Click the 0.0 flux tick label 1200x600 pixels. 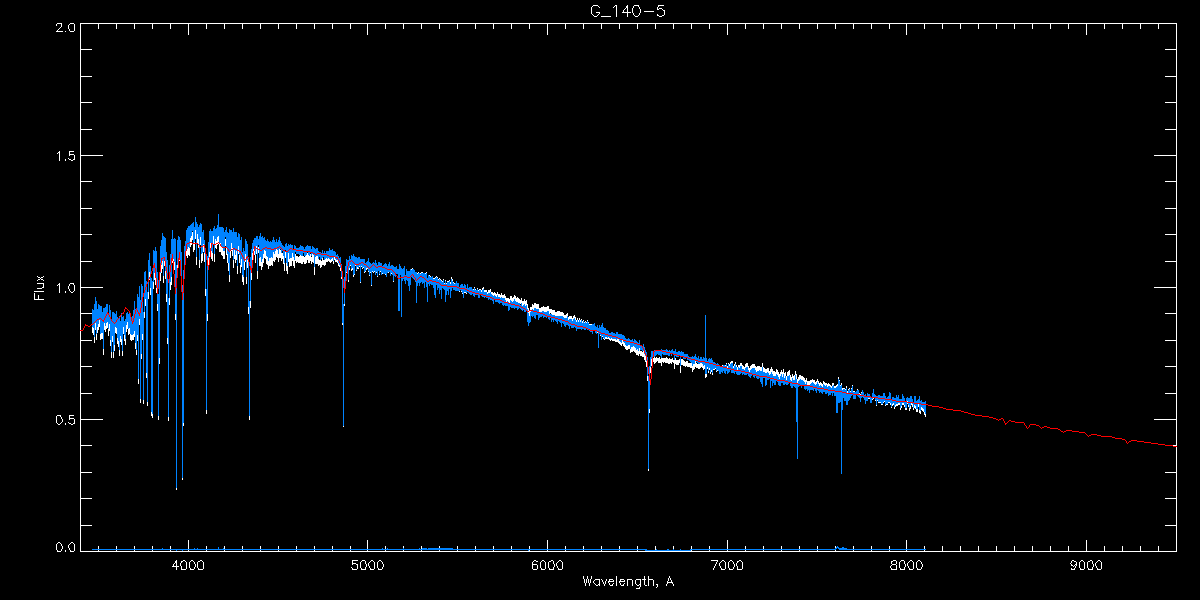[x=65, y=547]
